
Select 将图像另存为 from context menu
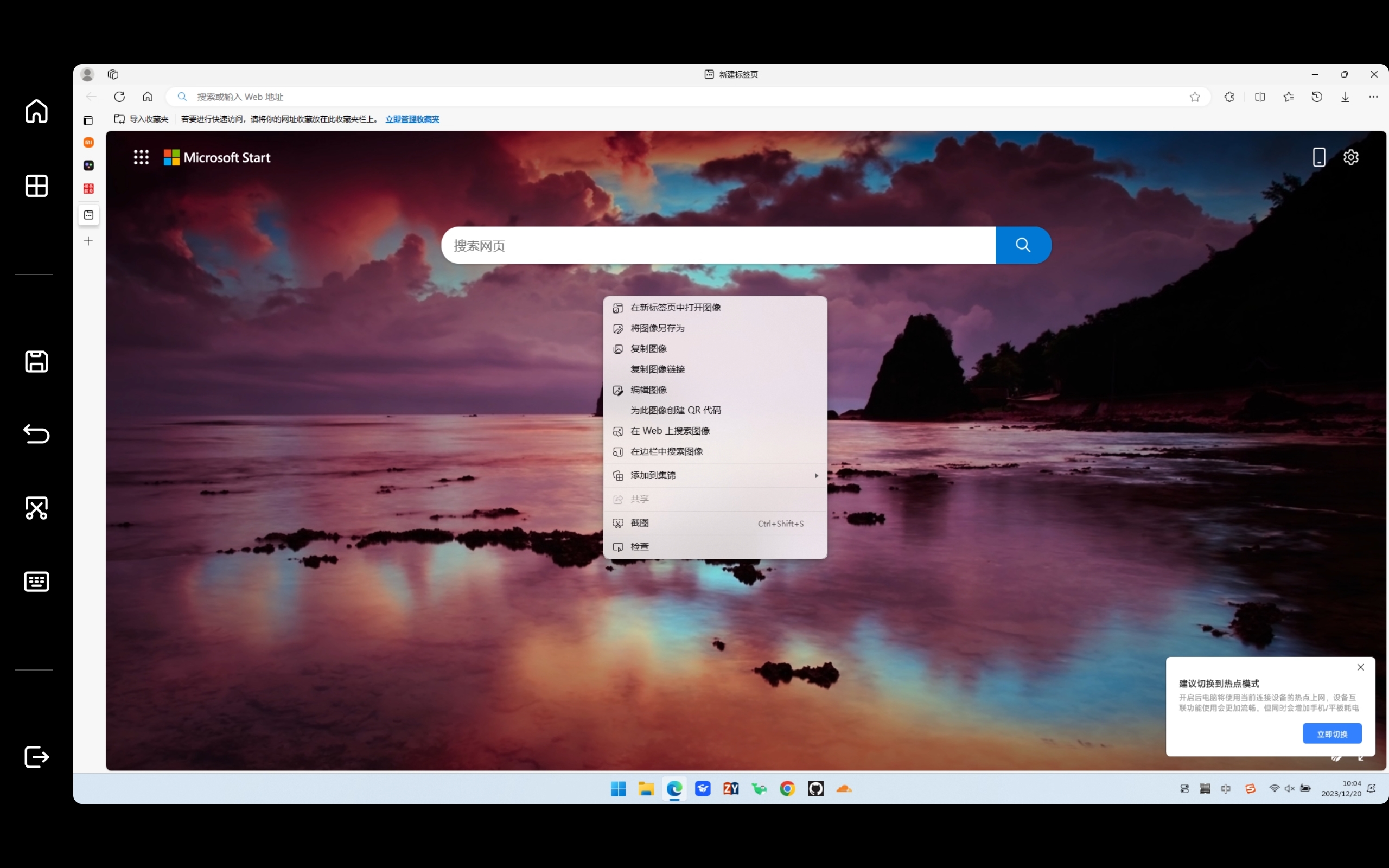point(657,328)
